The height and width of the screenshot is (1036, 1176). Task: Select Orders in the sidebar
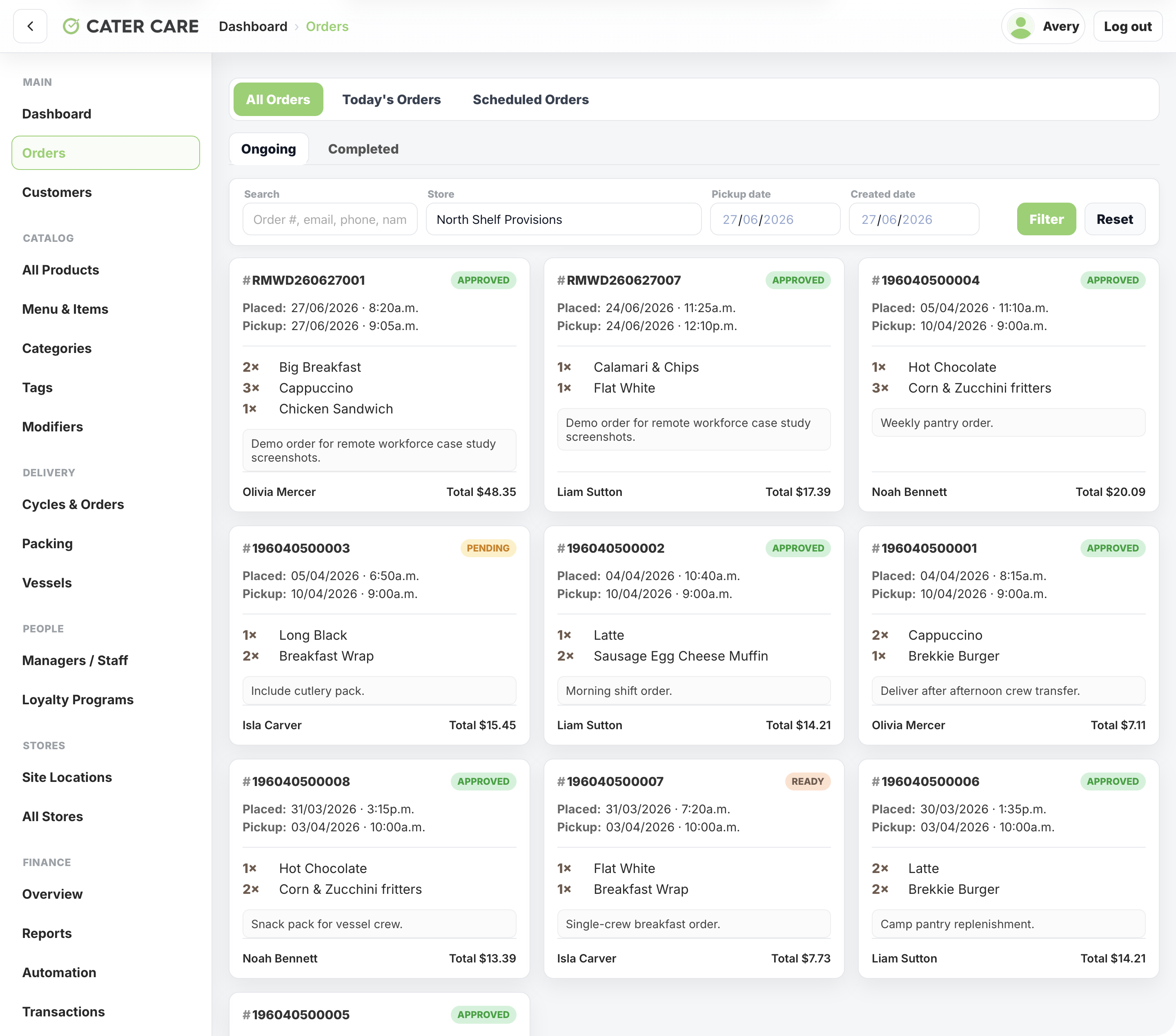point(106,153)
